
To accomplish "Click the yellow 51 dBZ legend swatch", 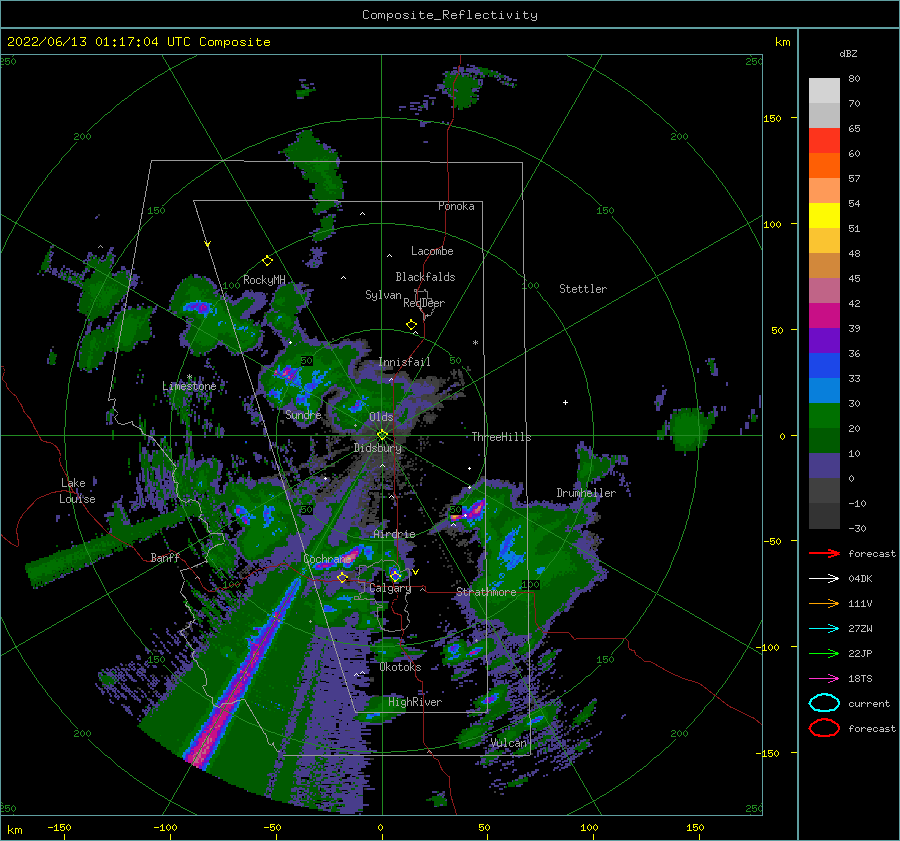I will 824,216.
